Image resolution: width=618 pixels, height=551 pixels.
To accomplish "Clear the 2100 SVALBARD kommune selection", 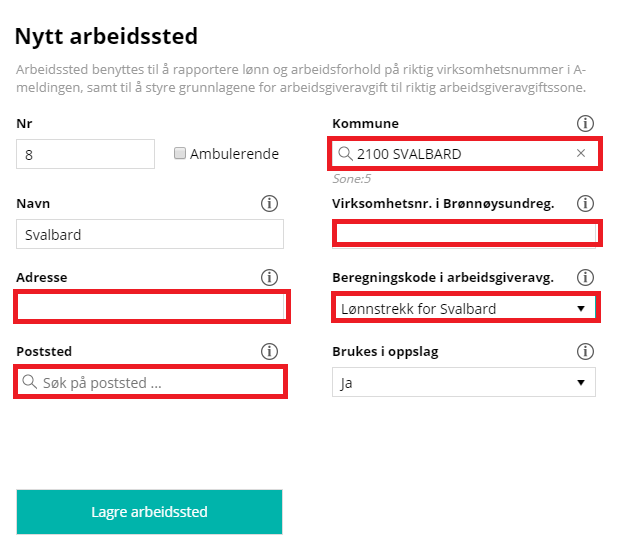I will [581, 153].
